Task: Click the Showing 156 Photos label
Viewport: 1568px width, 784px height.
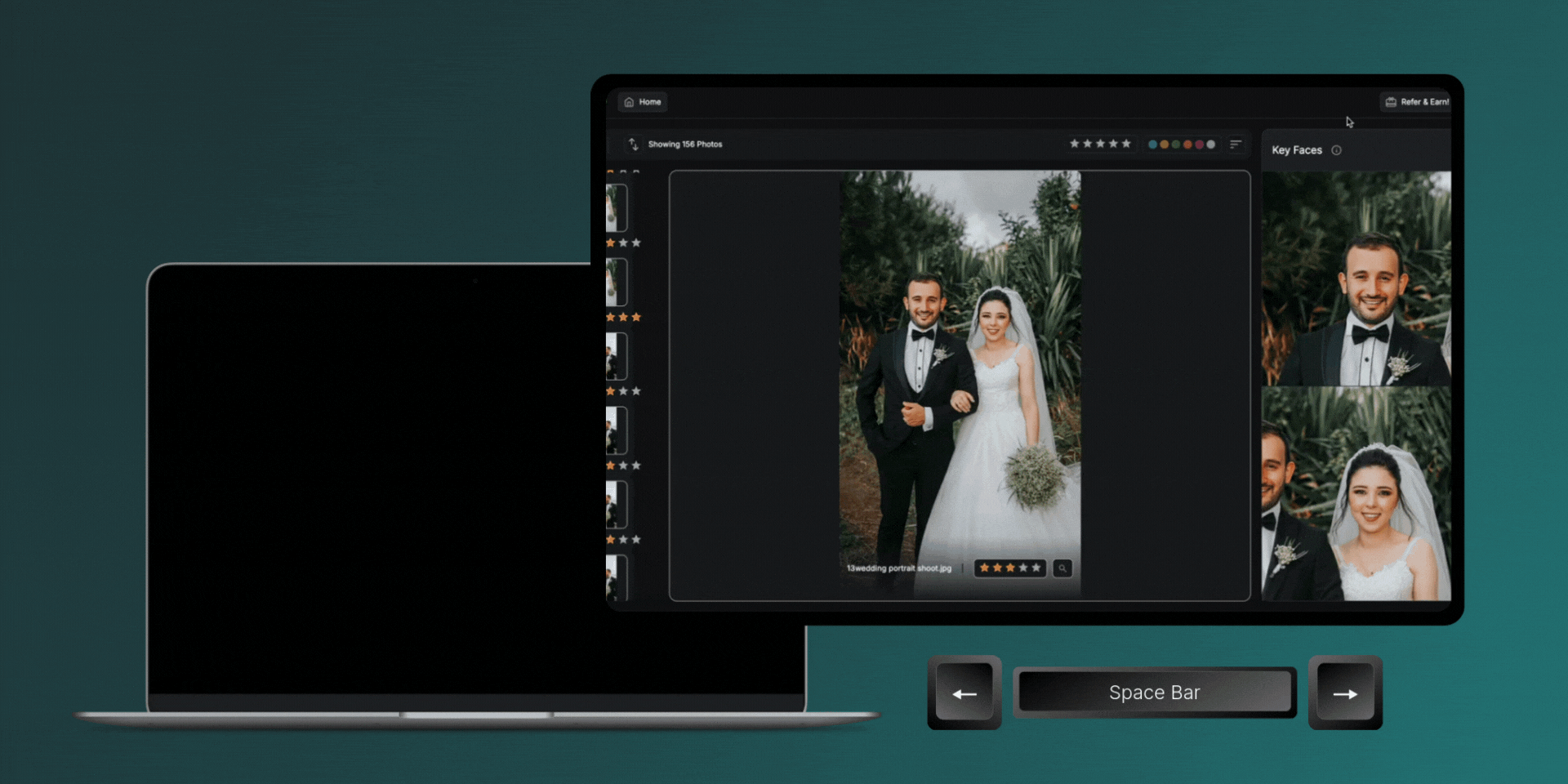Action: (x=684, y=144)
